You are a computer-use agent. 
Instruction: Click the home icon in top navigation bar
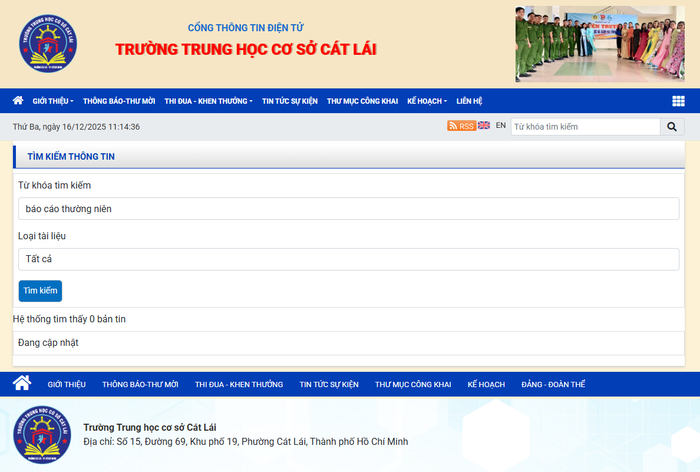[18, 101]
